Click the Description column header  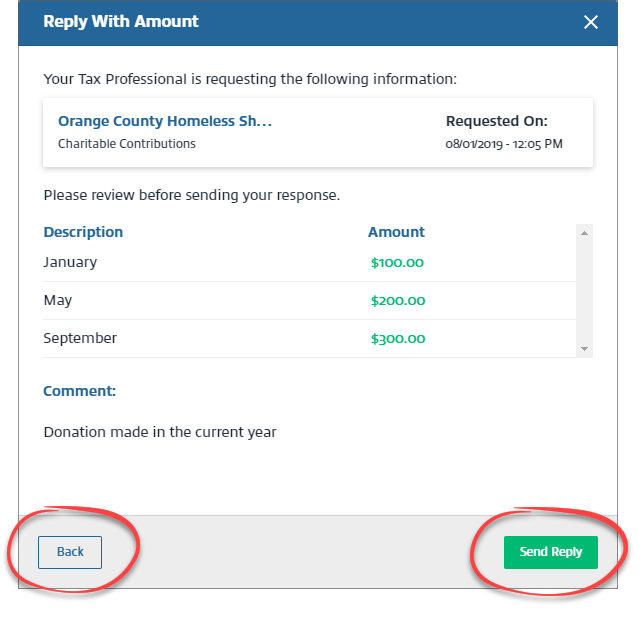(x=83, y=232)
